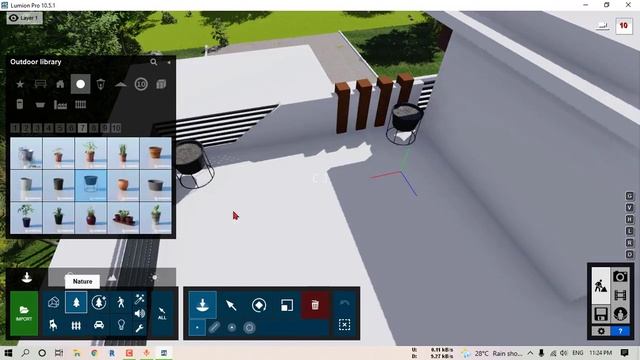The height and width of the screenshot is (360, 640).
Task: Go to library page 10
Action: (x=116, y=128)
